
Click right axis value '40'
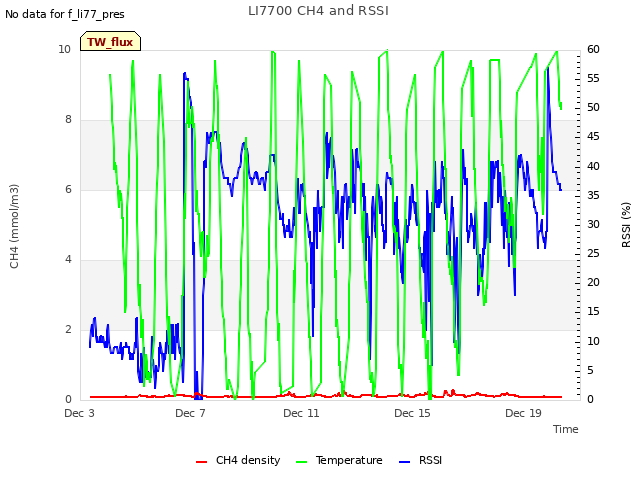tap(593, 167)
